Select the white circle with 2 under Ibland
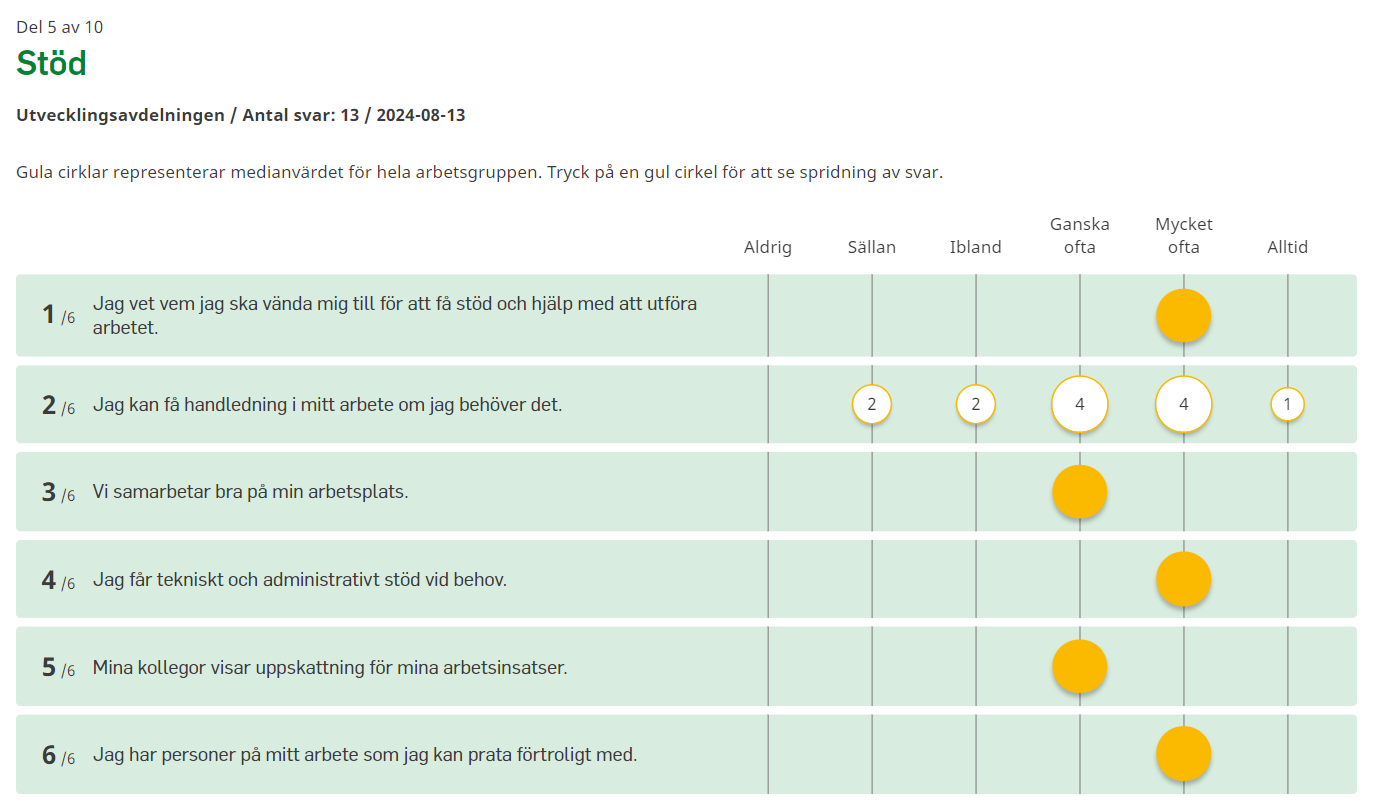Image resolution: width=1373 pixels, height=811 pixels. tap(975, 405)
